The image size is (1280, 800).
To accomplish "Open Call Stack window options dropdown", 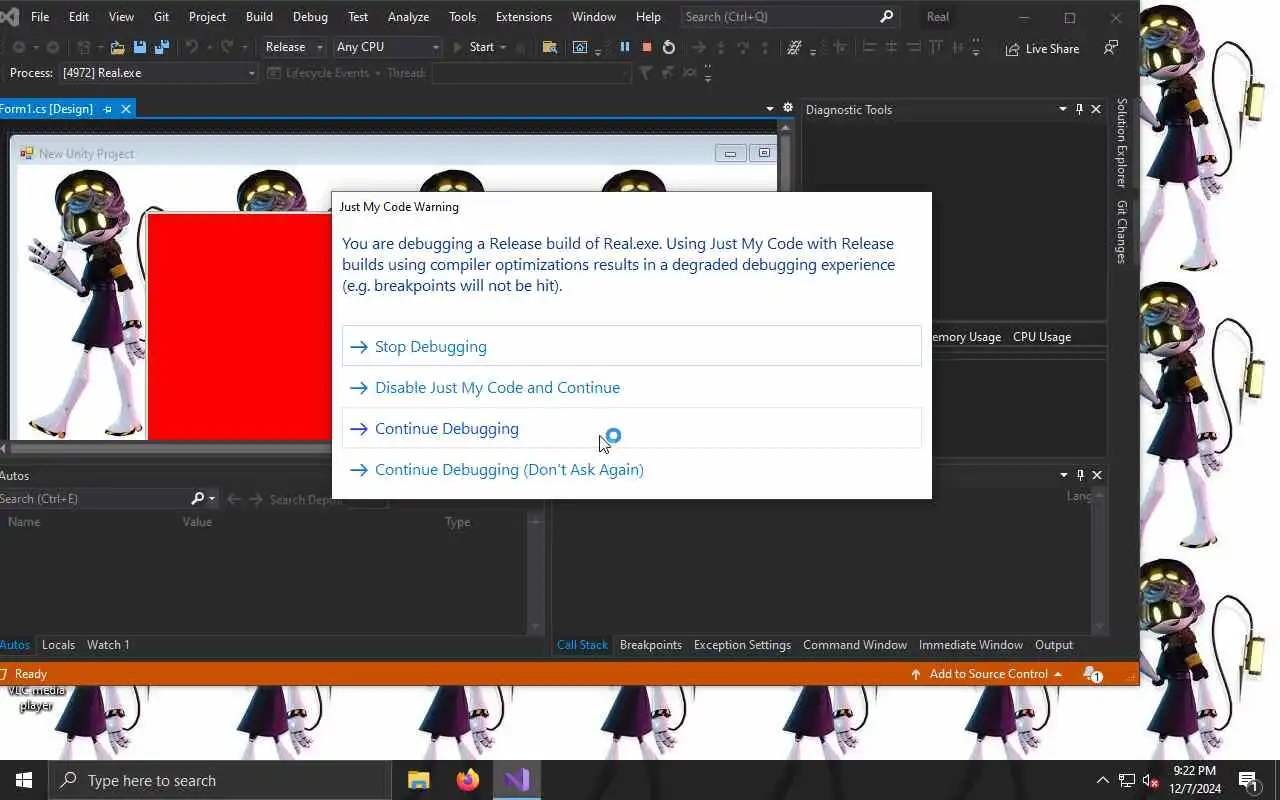I will tap(1063, 475).
